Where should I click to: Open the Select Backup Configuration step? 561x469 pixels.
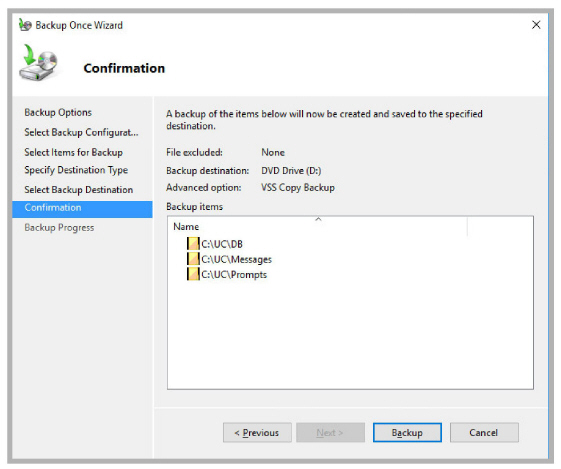[81, 132]
